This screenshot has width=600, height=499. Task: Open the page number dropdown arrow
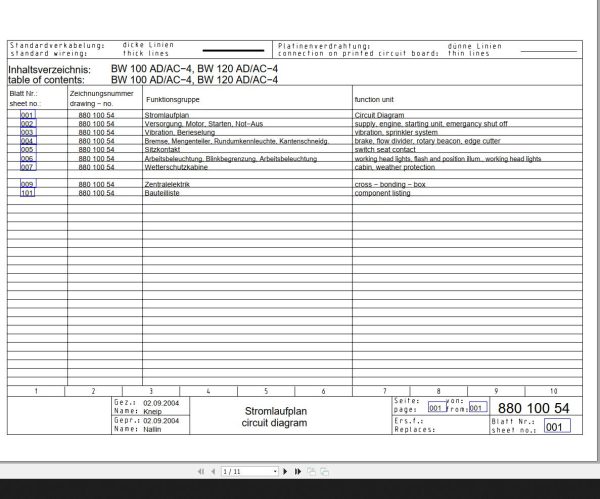click(275, 471)
